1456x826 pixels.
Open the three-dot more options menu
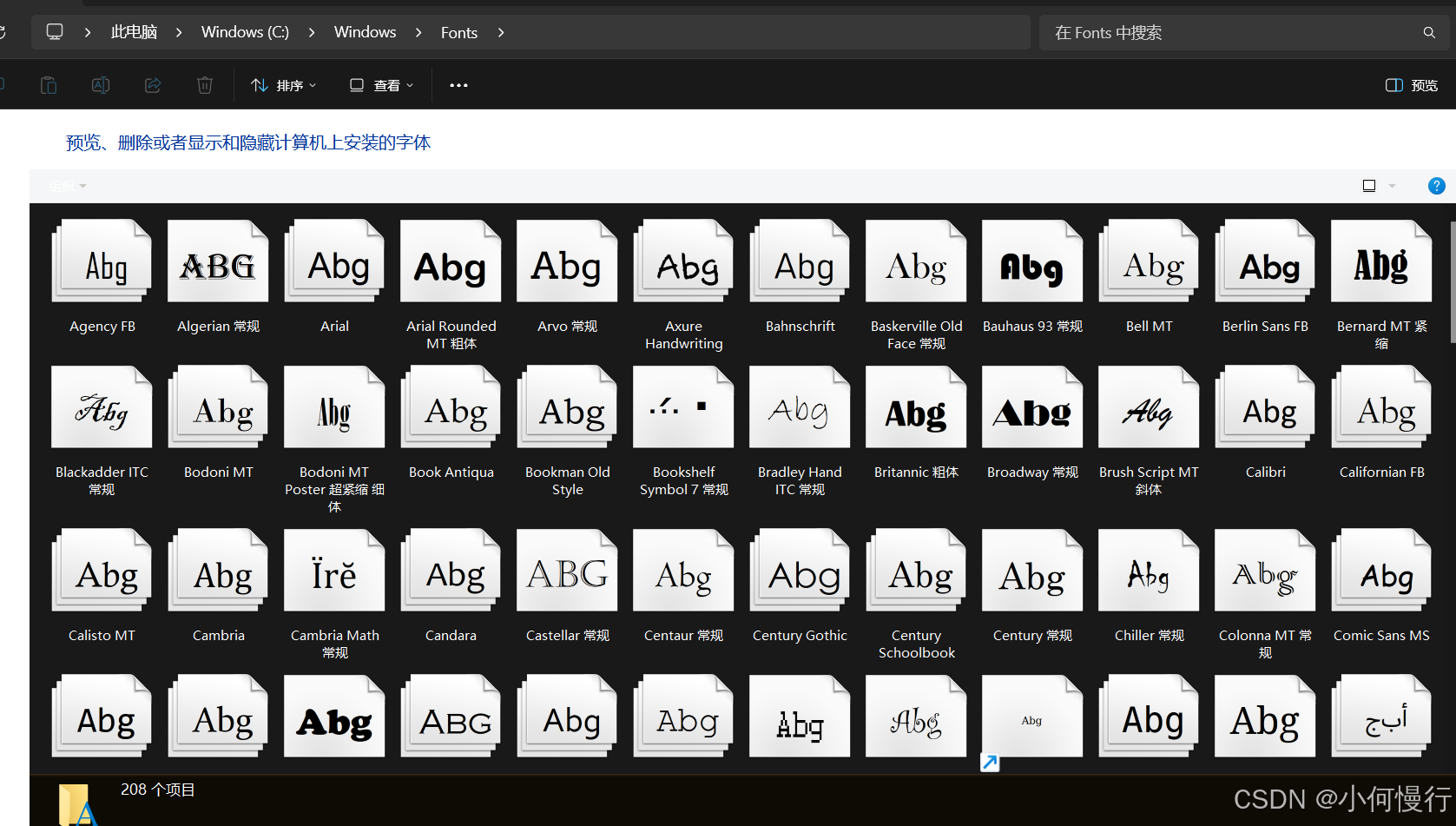458,85
